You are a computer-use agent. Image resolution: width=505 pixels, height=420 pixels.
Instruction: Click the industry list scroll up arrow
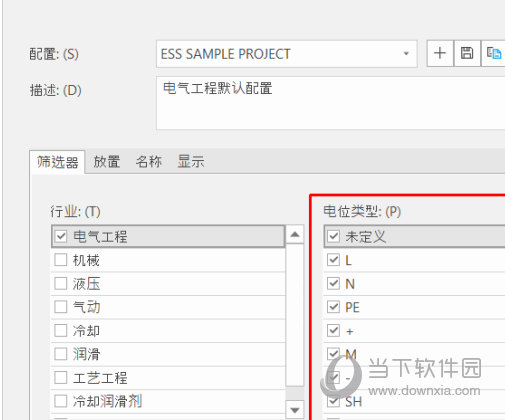[x=295, y=235]
